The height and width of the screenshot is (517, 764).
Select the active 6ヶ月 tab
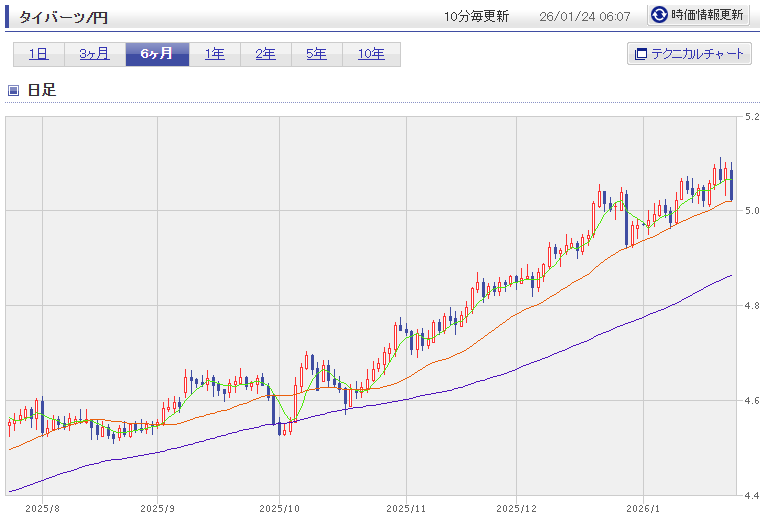(x=157, y=54)
